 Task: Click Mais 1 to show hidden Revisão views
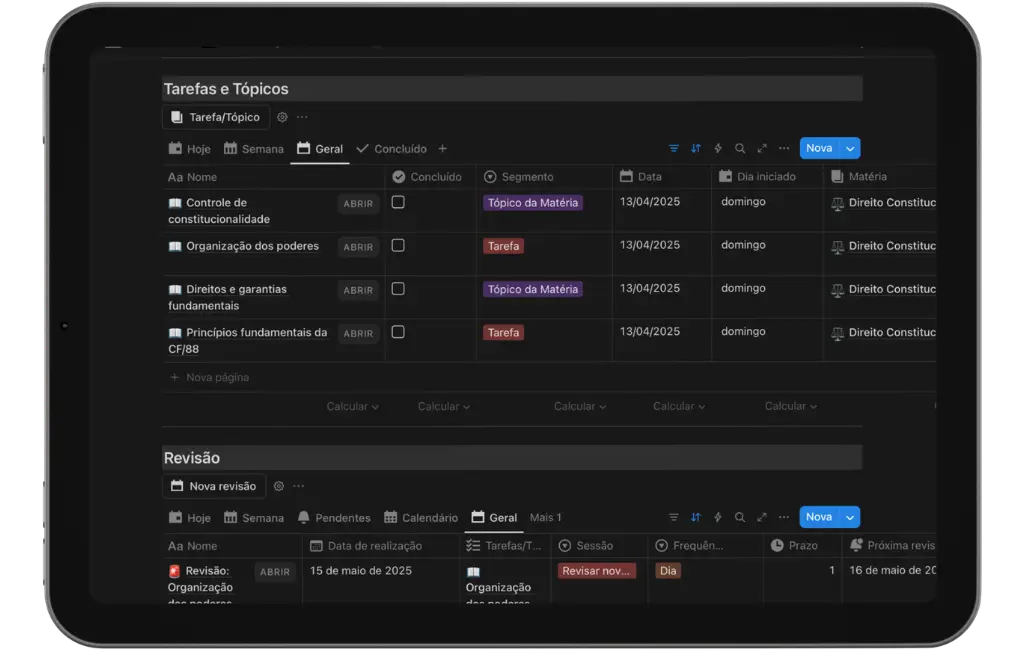545,517
